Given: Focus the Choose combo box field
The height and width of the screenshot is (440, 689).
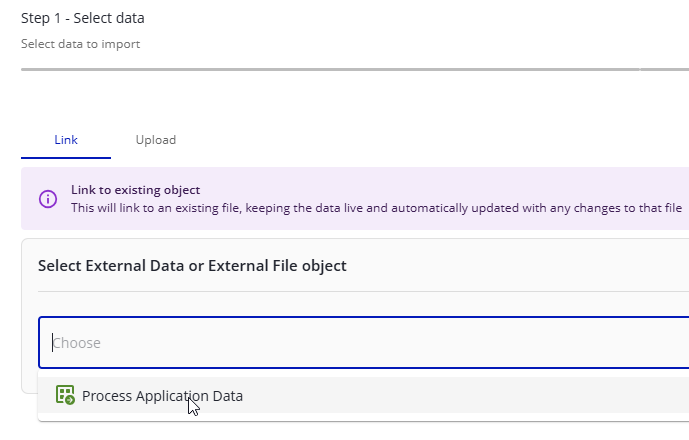Looking at the screenshot, I should click(x=360, y=343).
